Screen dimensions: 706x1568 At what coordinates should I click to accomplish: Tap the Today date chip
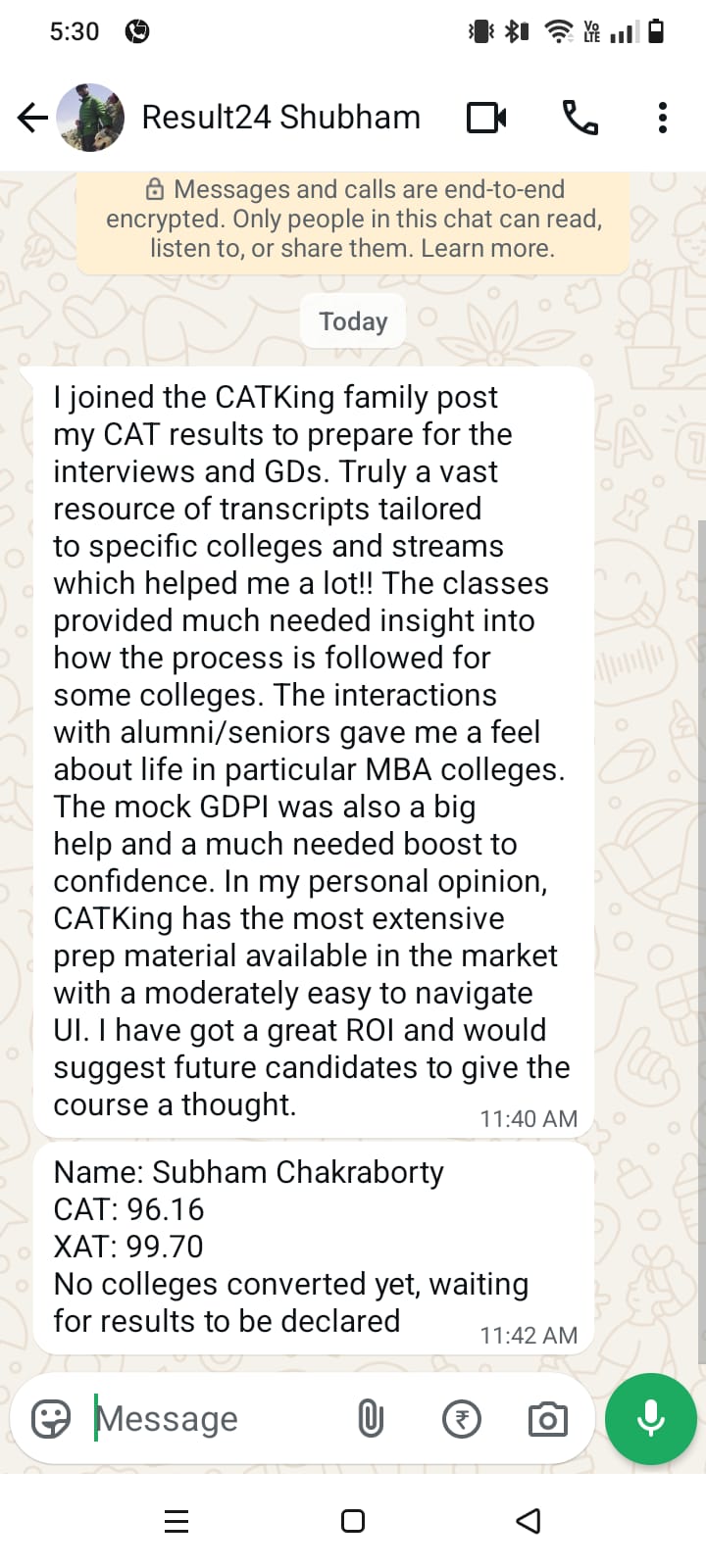pos(353,321)
